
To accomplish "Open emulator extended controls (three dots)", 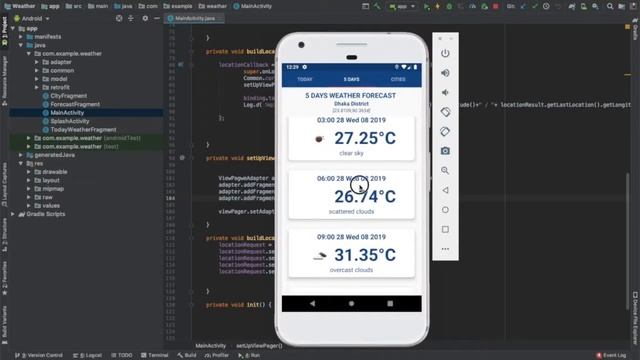I will (x=445, y=249).
